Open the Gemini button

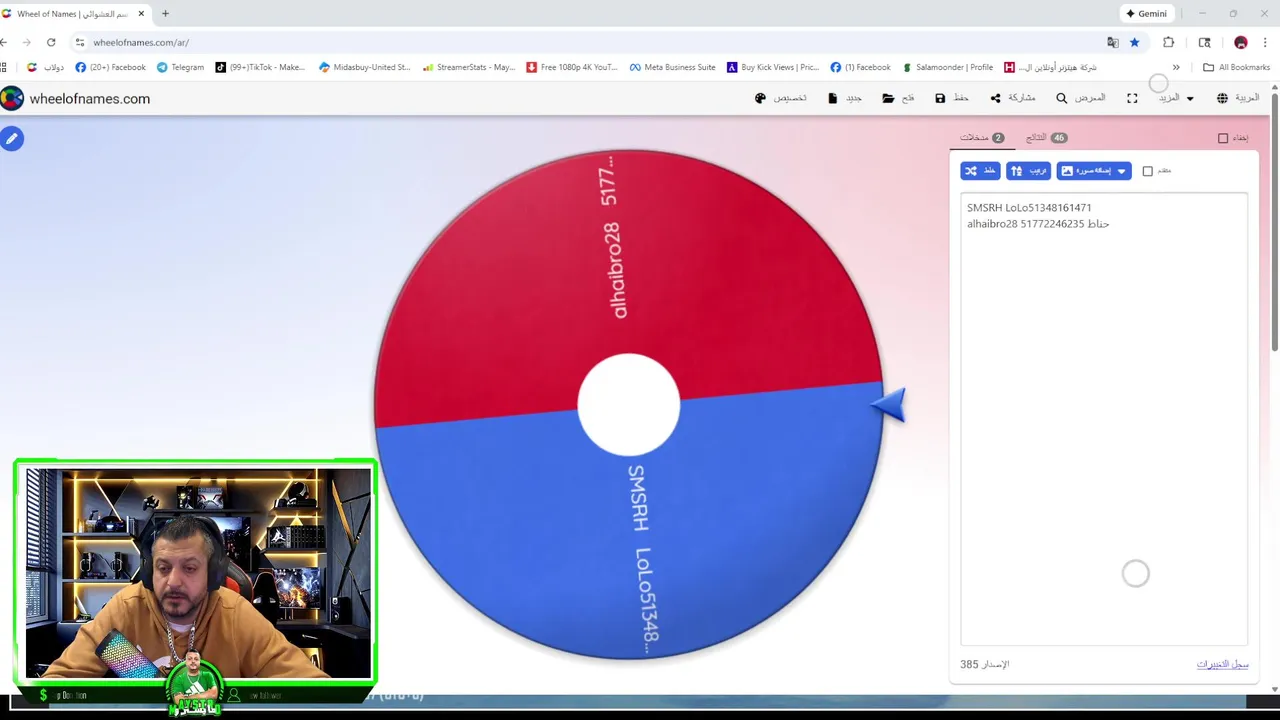click(x=1146, y=14)
